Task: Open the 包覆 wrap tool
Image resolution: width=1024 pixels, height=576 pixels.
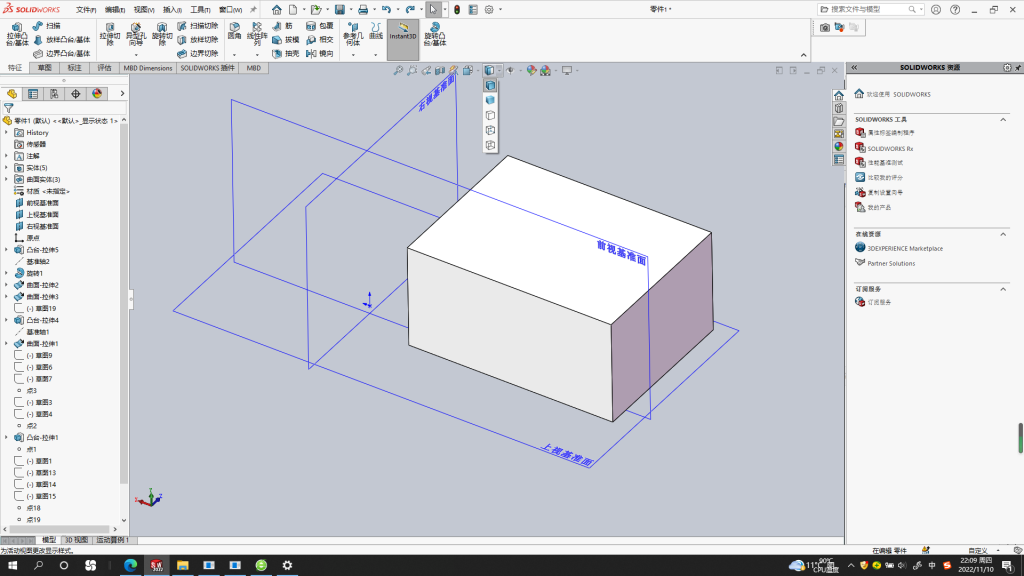Action: (320, 26)
